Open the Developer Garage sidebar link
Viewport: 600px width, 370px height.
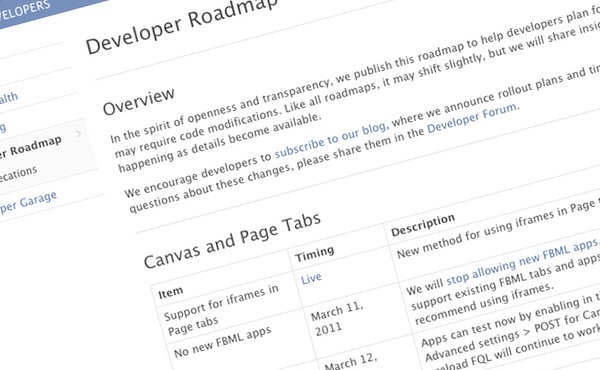coord(28,202)
